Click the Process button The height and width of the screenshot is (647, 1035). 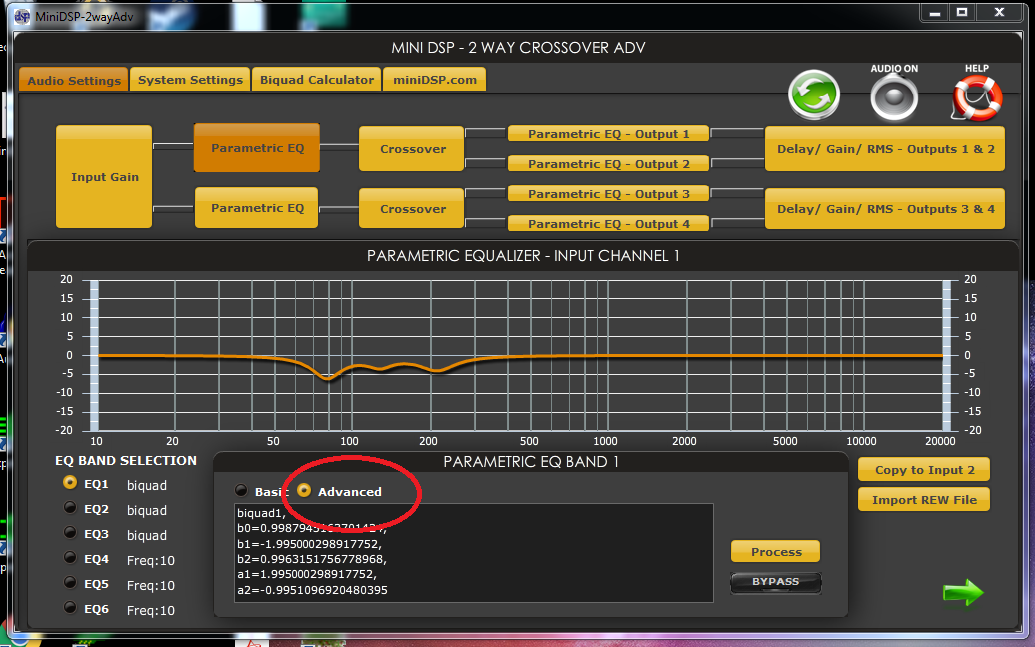click(776, 551)
